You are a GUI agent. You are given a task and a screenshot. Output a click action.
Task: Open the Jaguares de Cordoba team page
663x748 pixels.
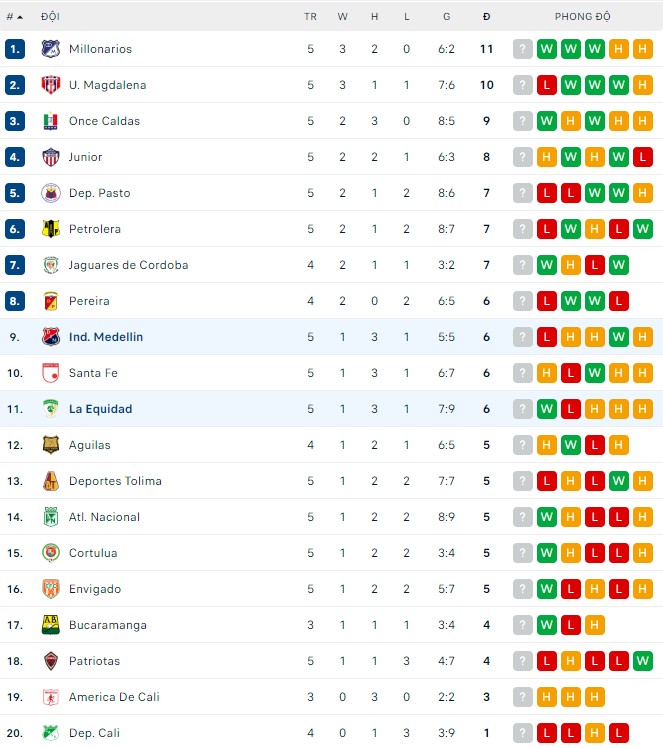pos(128,265)
